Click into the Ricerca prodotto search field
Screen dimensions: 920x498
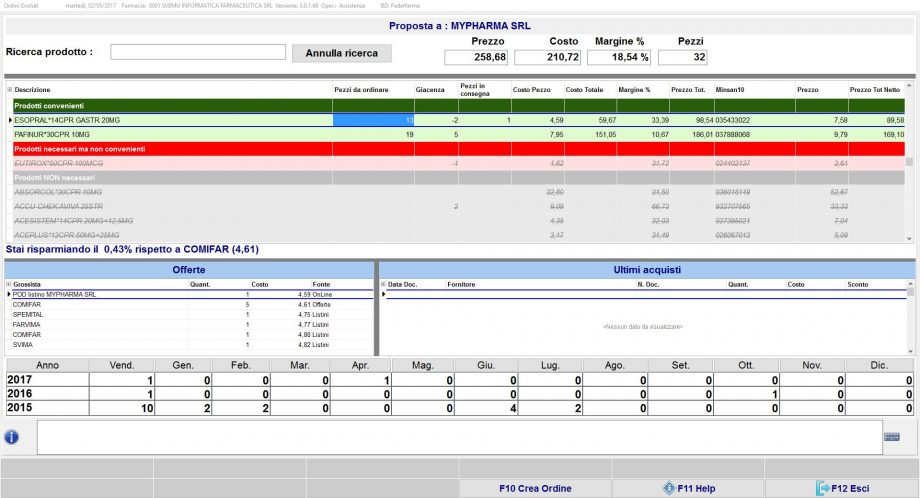coord(197,52)
